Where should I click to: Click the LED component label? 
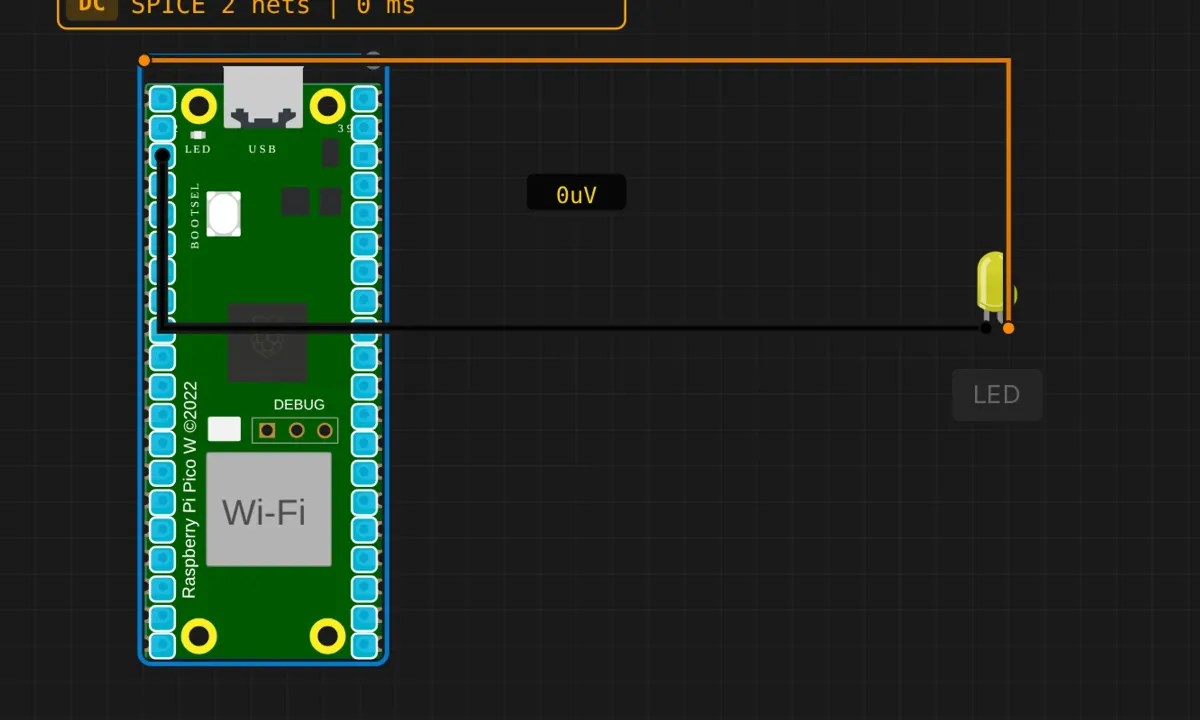(x=997, y=395)
